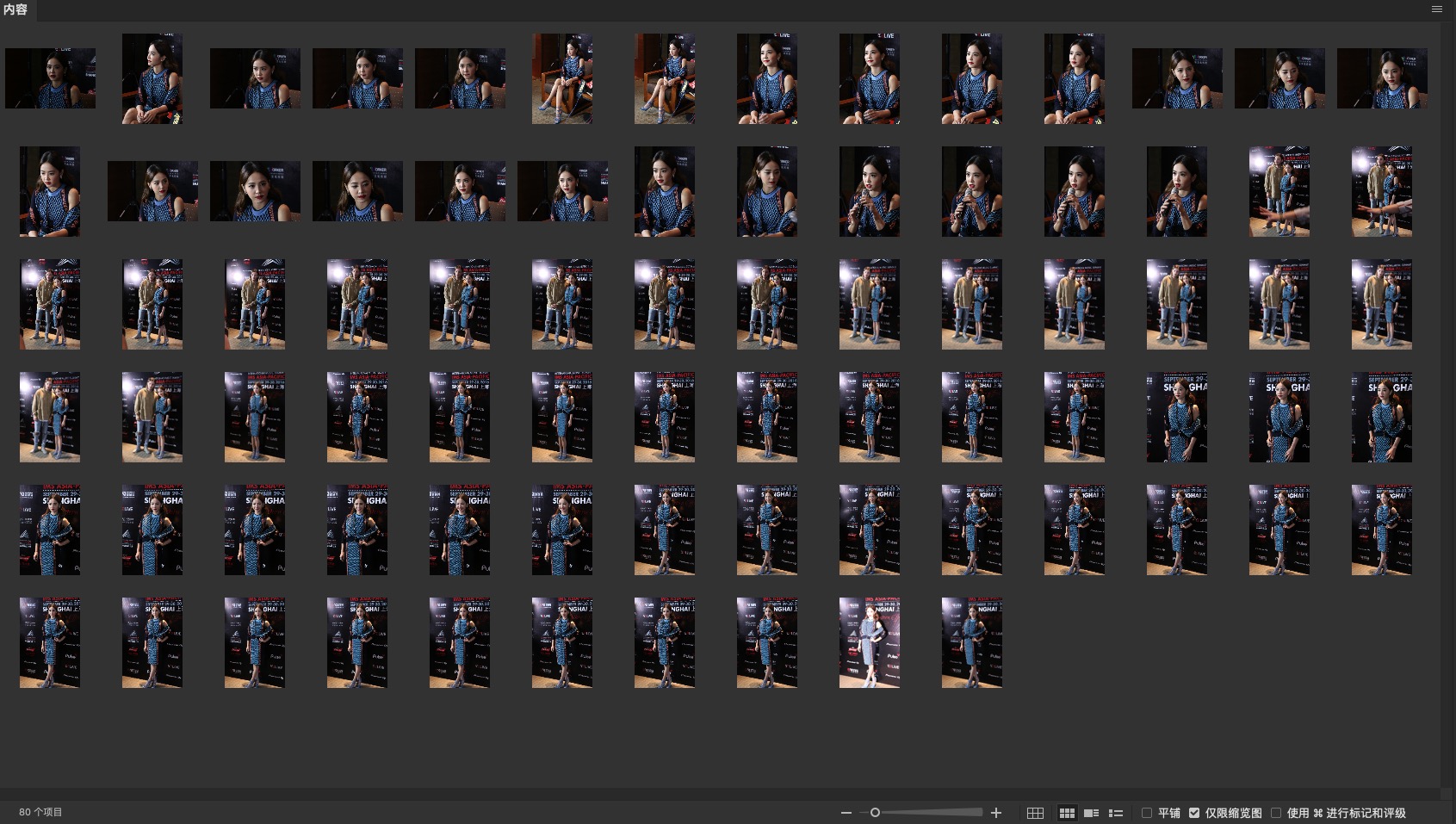Click the plus icon to enlarge thumbnails
1456x824 pixels.
coord(996,813)
